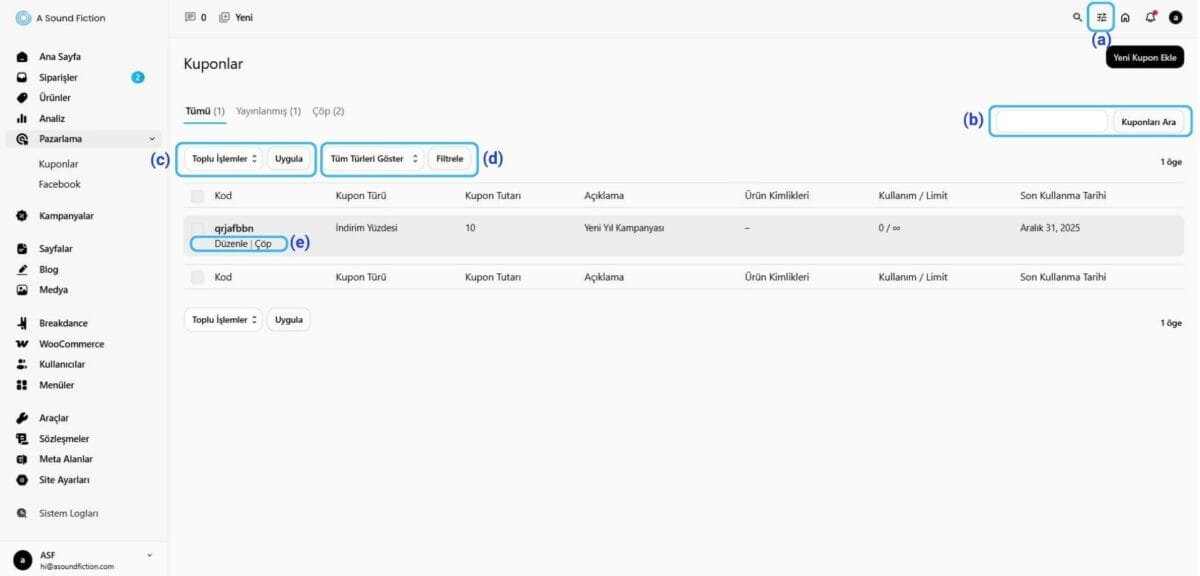Screen dimensions: 1200x576
Task: Click Düzenle link under qrjafbbn
Action: 231,244
